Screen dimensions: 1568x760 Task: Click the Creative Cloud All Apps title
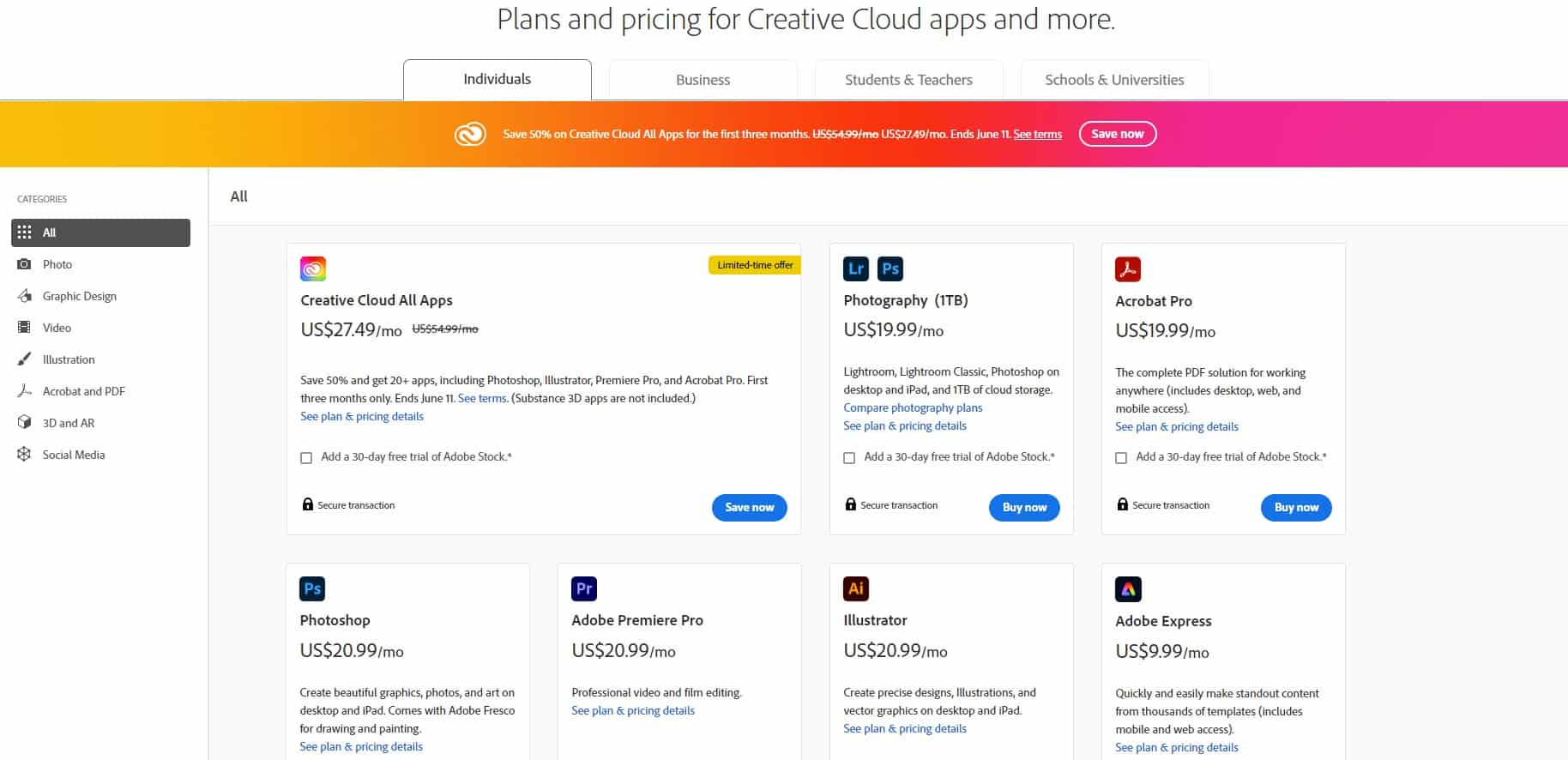coord(377,300)
